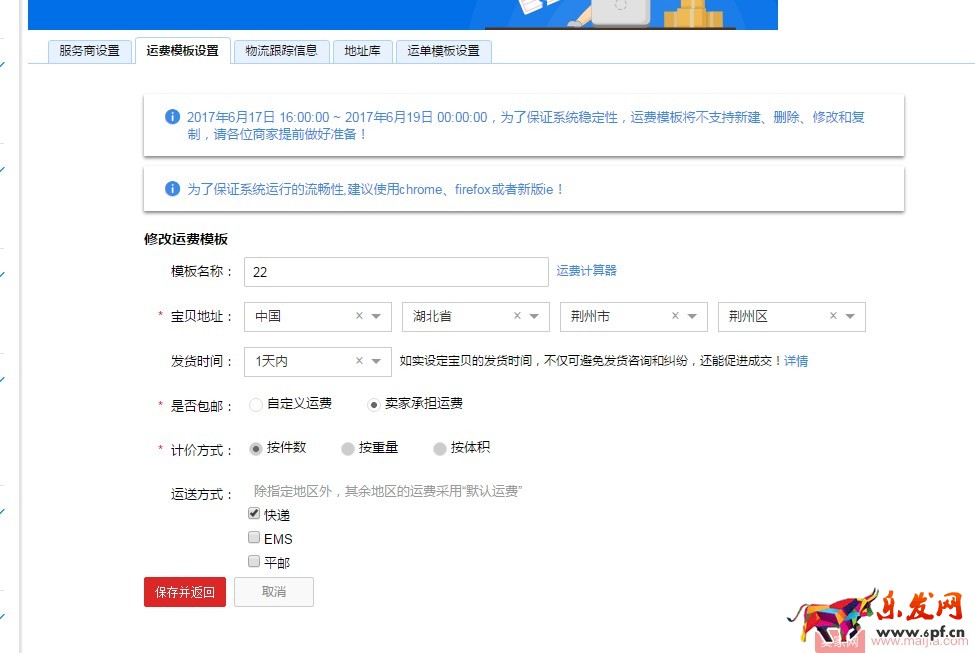Click the 详情 link about delivery time
This screenshot has height=653, width=975.
click(796, 361)
